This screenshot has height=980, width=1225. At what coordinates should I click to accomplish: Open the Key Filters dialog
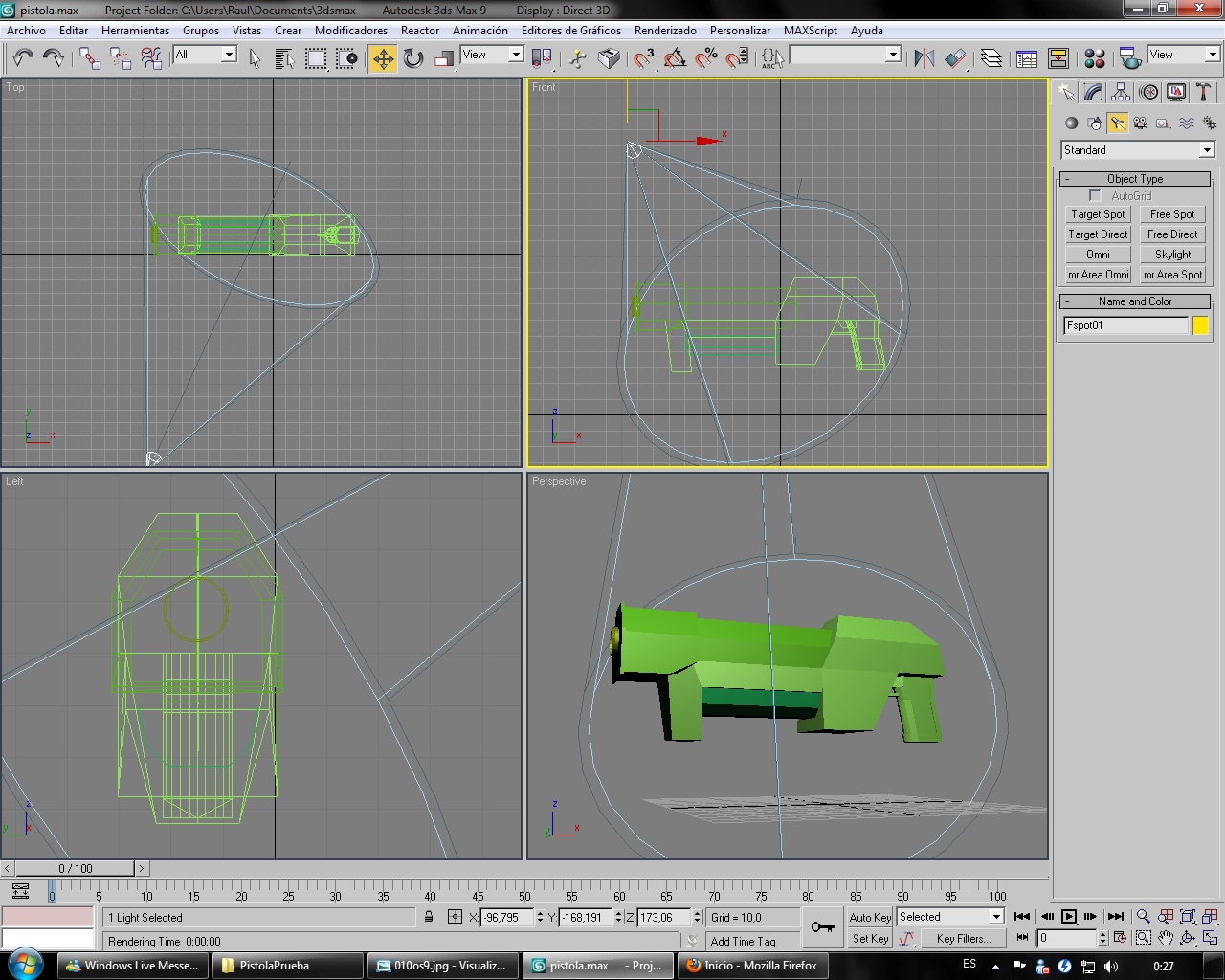964,939
